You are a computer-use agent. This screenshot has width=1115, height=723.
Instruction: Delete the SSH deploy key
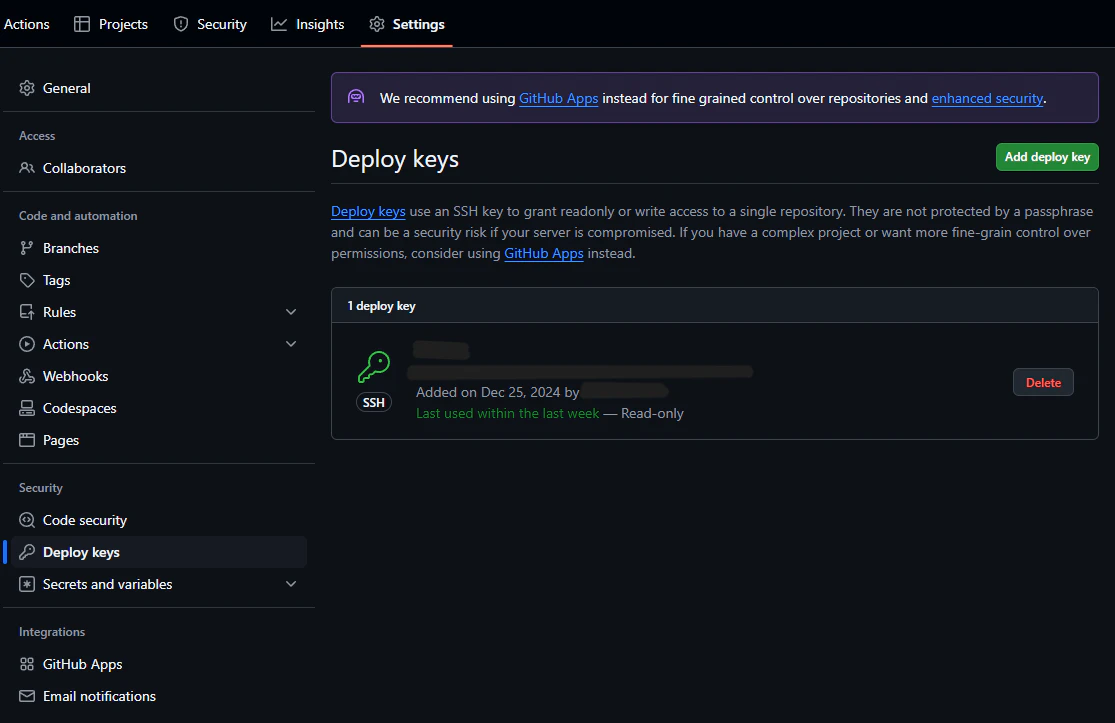pyautogui.click(x=1043, y=382)
